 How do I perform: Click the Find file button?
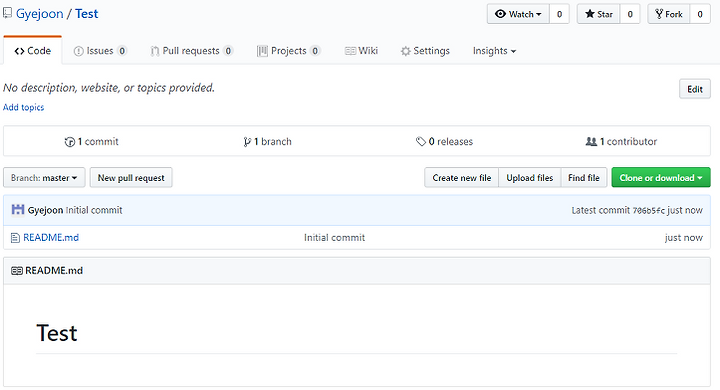click(x=584, y=178)
